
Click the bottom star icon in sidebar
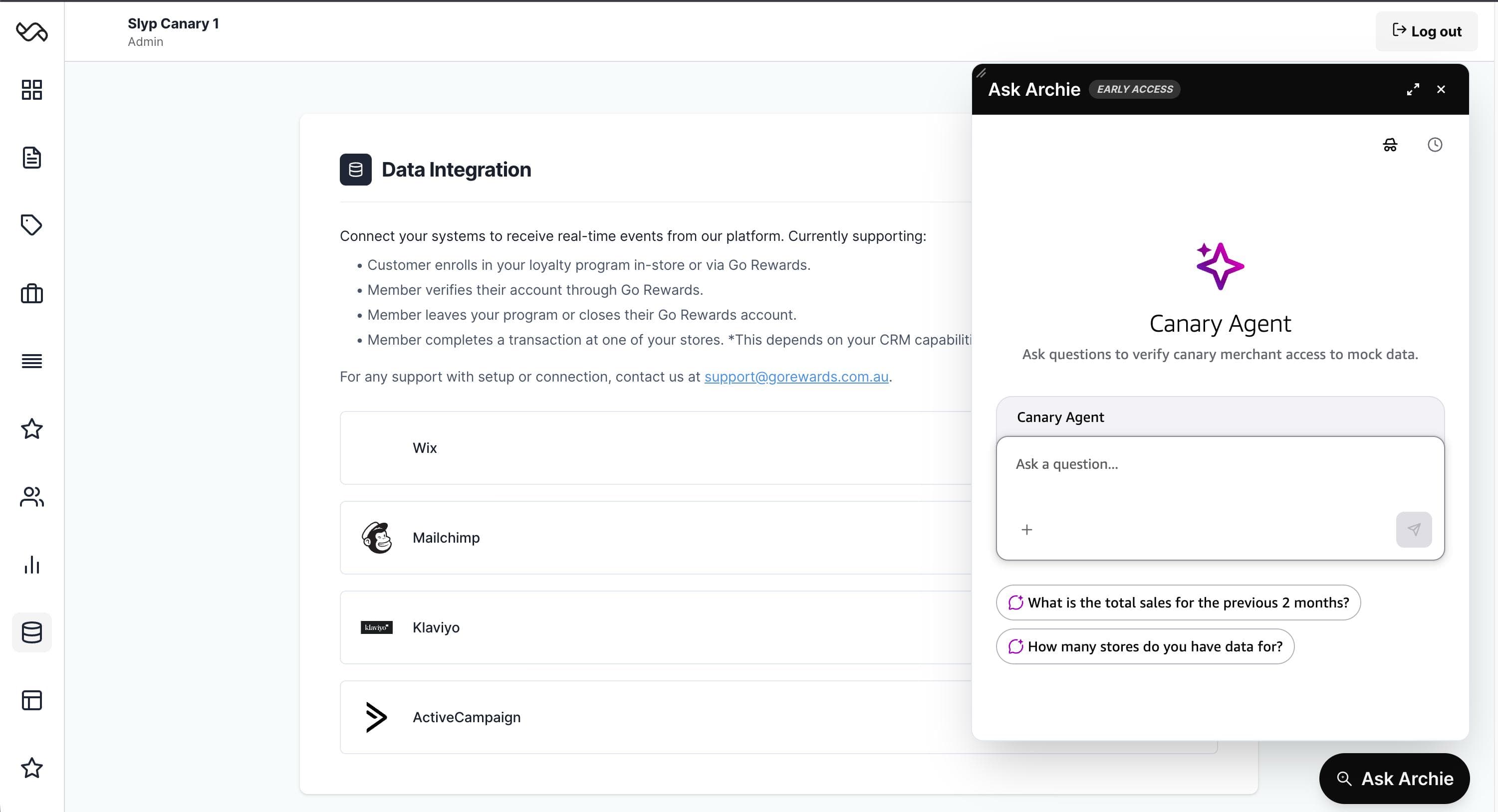point(31,768)
